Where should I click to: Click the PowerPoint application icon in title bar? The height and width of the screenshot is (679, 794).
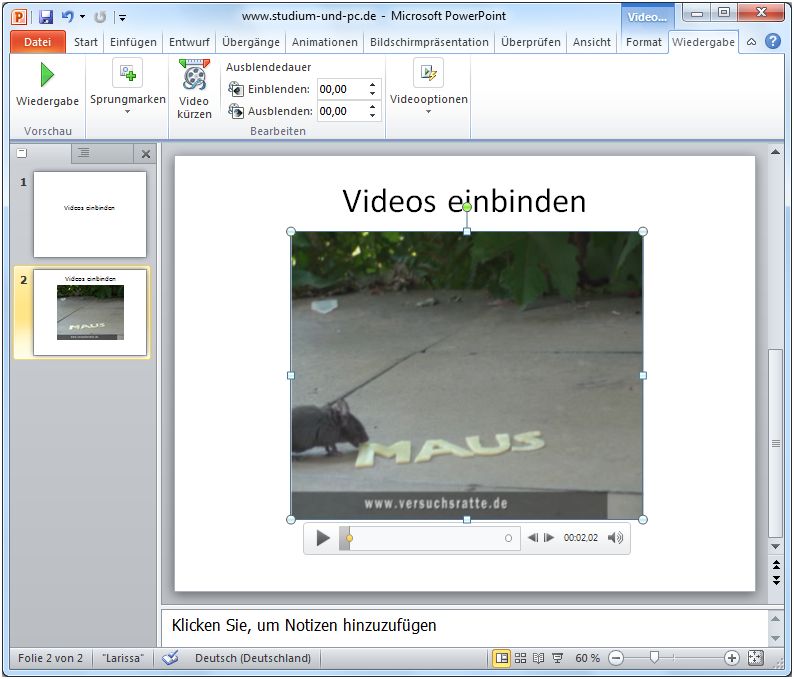tap(19, 17)
